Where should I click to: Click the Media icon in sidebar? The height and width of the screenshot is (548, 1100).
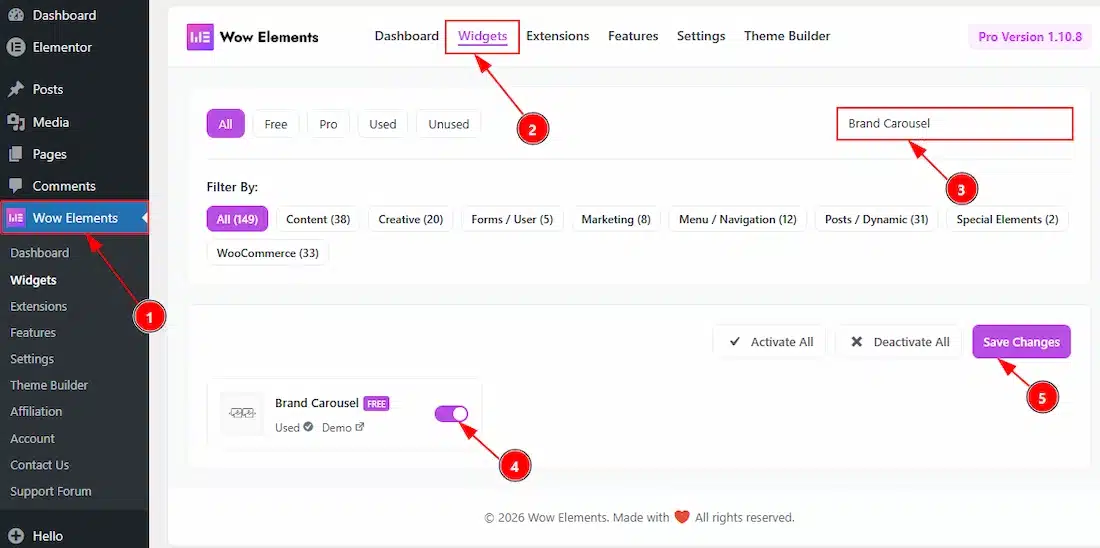16,122
